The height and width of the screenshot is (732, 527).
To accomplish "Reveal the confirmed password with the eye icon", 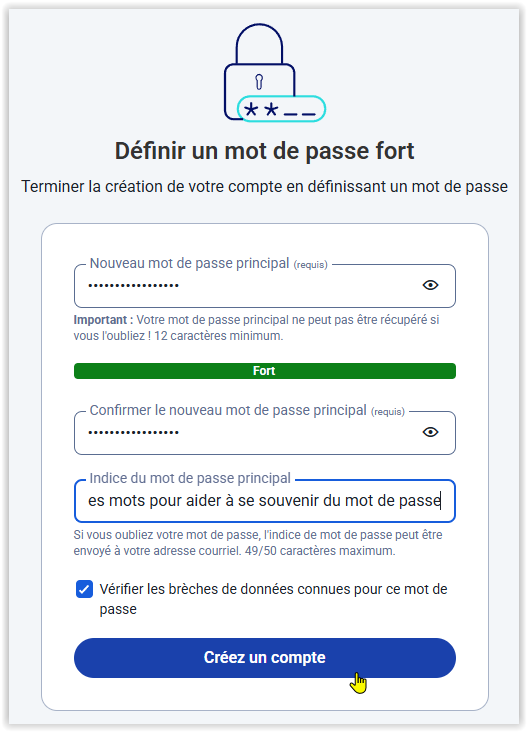I will point(430,432).
